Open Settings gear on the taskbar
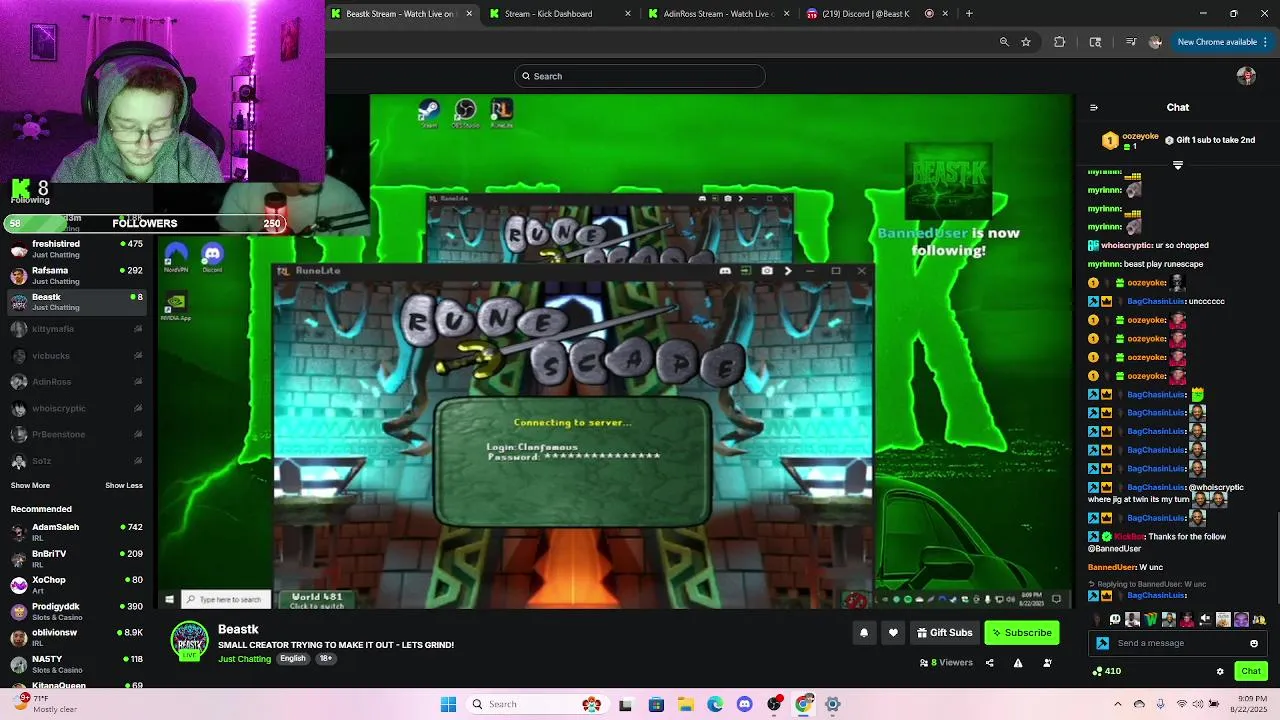Viewport: 1280px width, 720px height. point(832,704)
